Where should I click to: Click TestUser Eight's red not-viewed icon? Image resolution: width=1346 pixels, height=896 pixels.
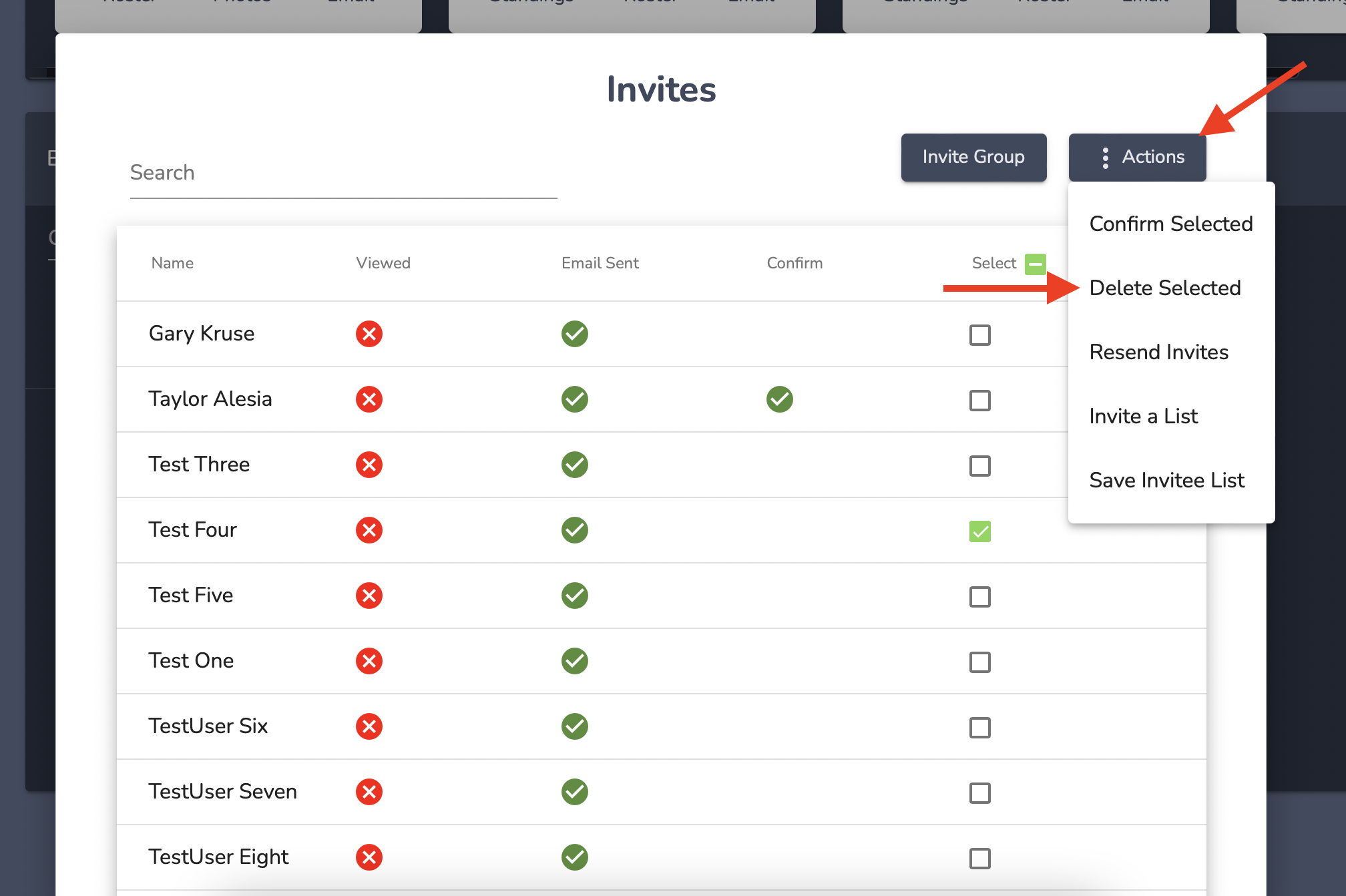point(369,857)
